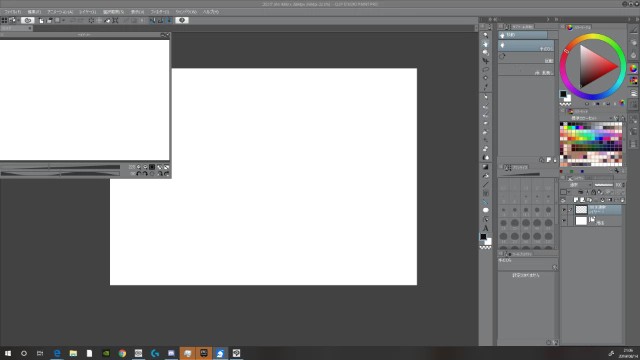Image resolution: width=640 pixels, height=360 pixels.
Task: Open the Help menu
Action: (211, 12)
